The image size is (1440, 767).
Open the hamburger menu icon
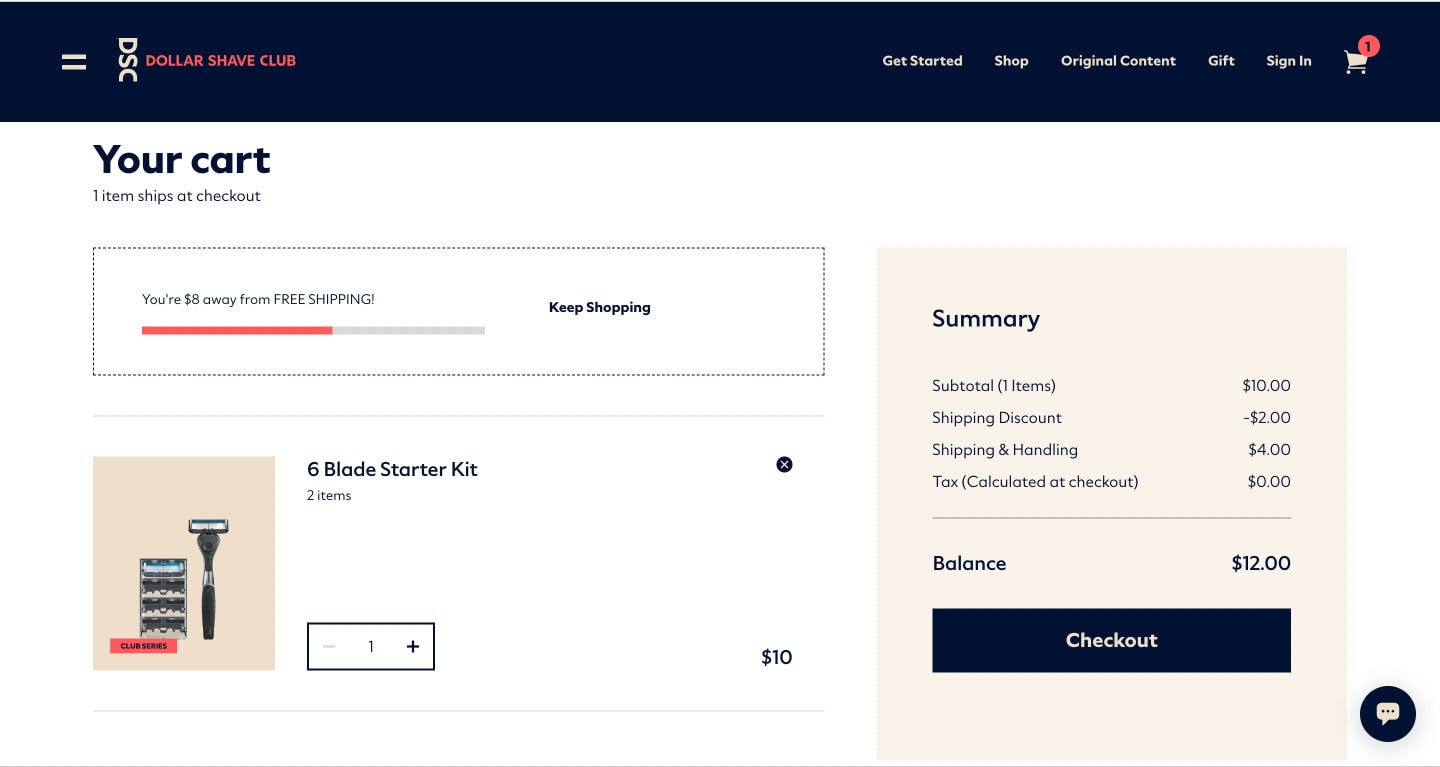[x=74, y=61]
